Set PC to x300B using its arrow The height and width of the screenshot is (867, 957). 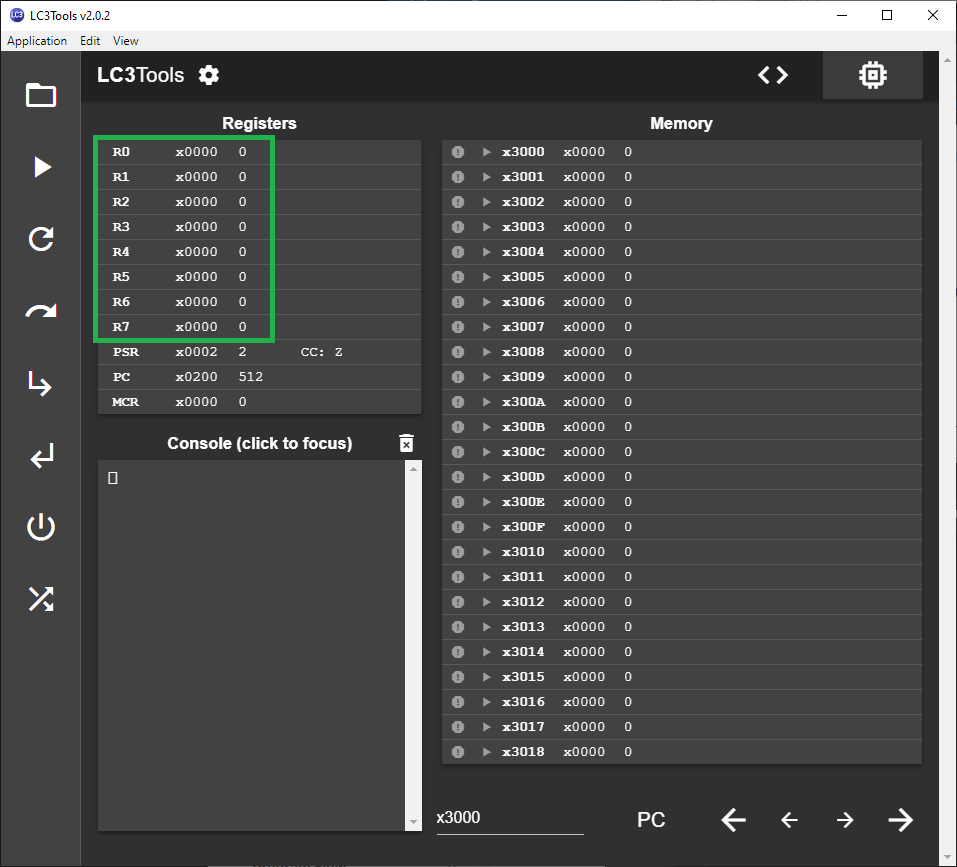(486, 427)
